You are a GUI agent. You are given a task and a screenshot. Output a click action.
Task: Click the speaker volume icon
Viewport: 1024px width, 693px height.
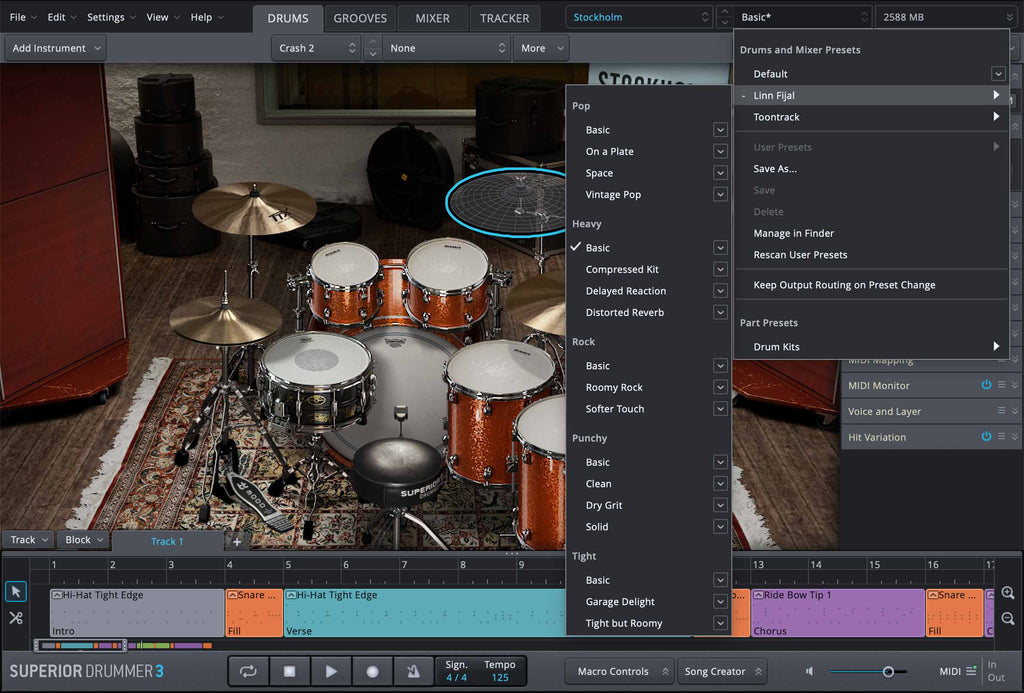pyautogui.click(x=810, y=671)
